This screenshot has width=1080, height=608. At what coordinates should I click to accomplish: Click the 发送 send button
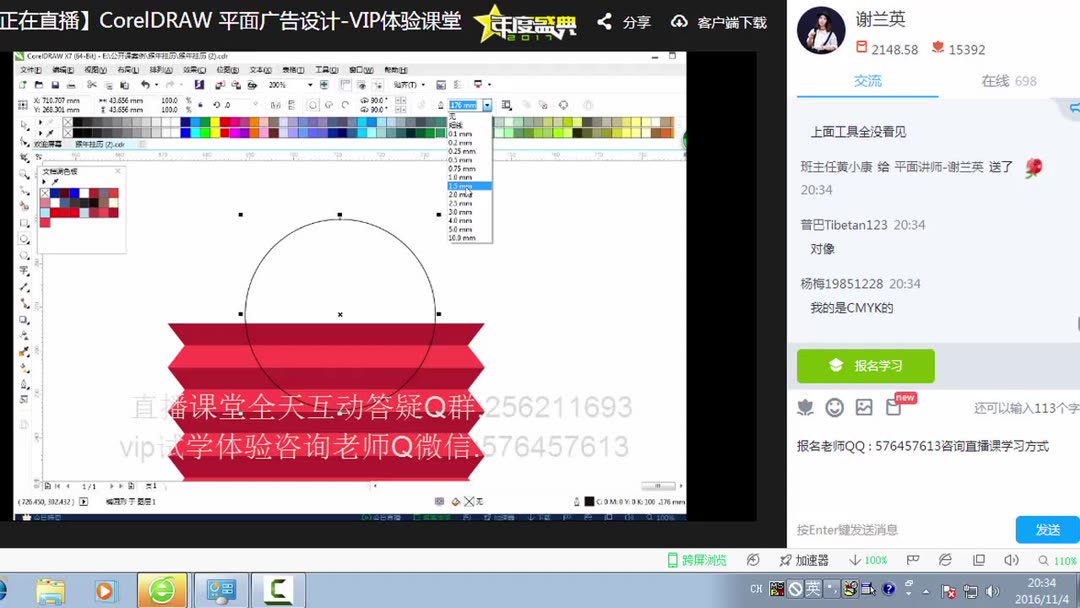[x=1046, y=529]
